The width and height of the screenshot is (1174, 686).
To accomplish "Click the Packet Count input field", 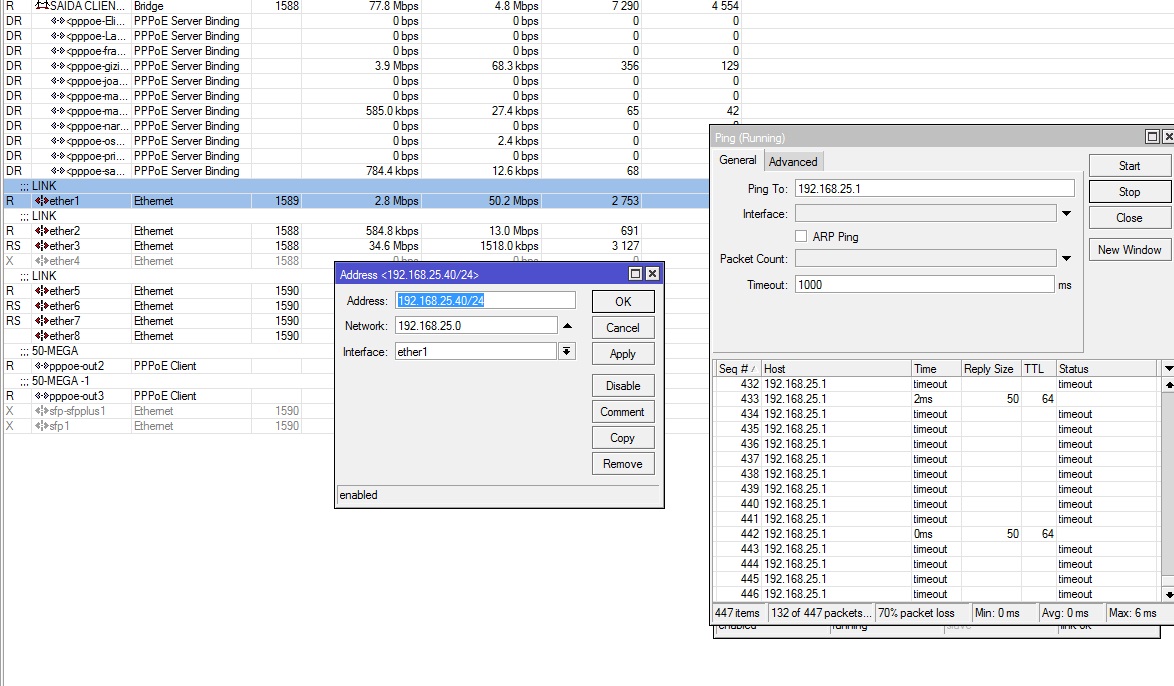I will point(925,258).
